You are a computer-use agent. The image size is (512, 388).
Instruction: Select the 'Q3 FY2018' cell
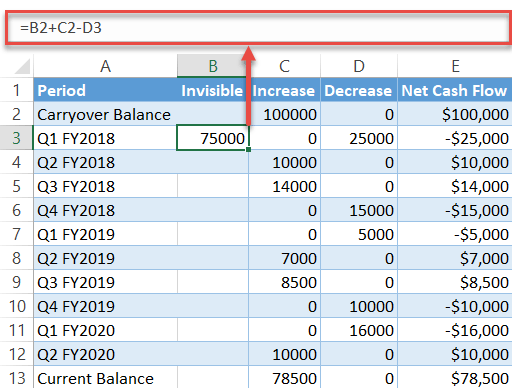(x=105, y=186)
